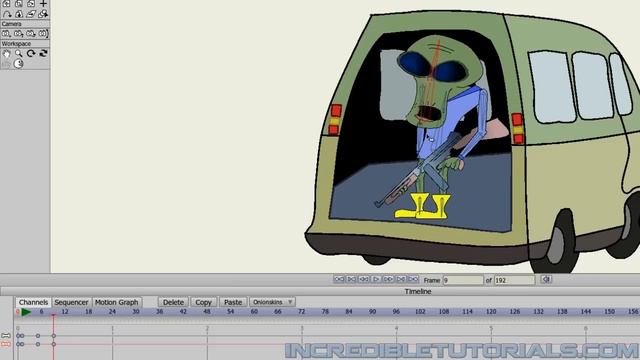
Task: Click frame 120 on the timeline ruler
Action: point(491,311)
